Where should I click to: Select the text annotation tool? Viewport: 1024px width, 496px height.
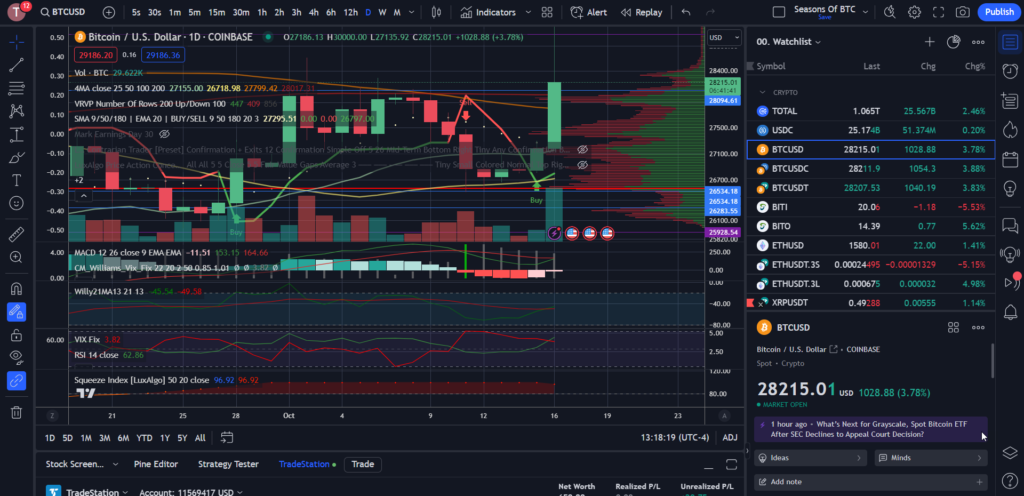[17, 180]
